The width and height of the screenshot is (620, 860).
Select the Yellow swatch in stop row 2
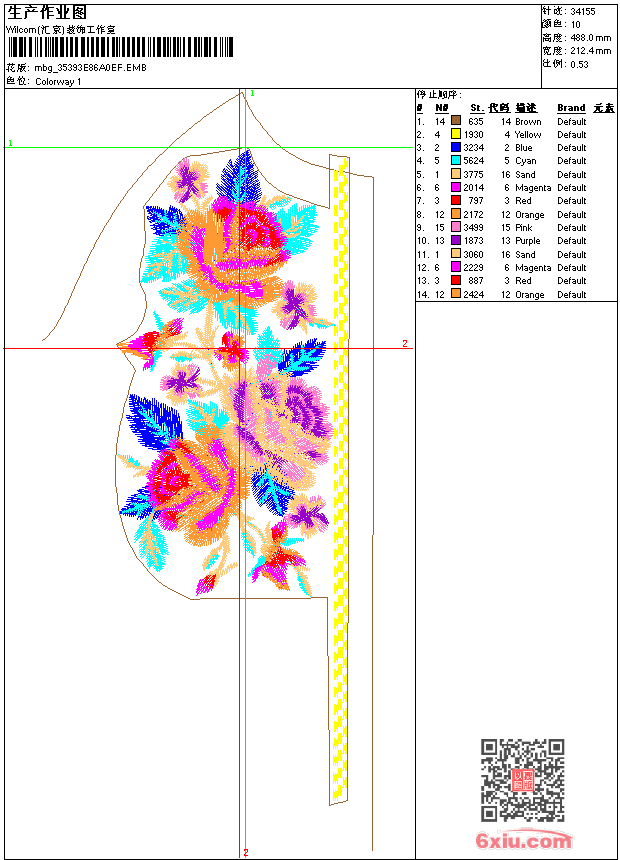coord(455,134)
